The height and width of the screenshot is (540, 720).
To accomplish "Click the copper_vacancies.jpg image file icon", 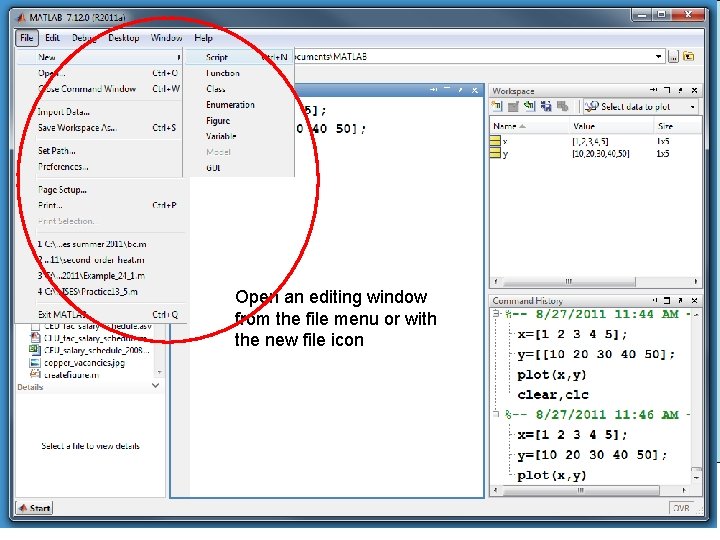I will 35,363.
